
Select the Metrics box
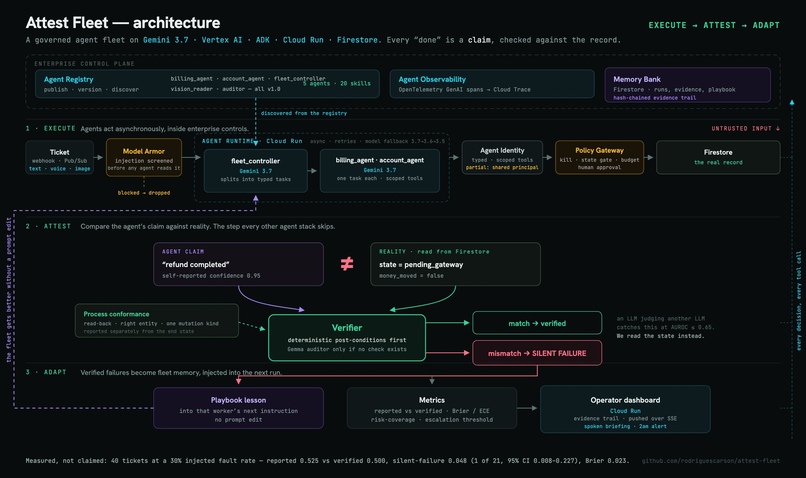pyautogui.click(x=432, y=408)
